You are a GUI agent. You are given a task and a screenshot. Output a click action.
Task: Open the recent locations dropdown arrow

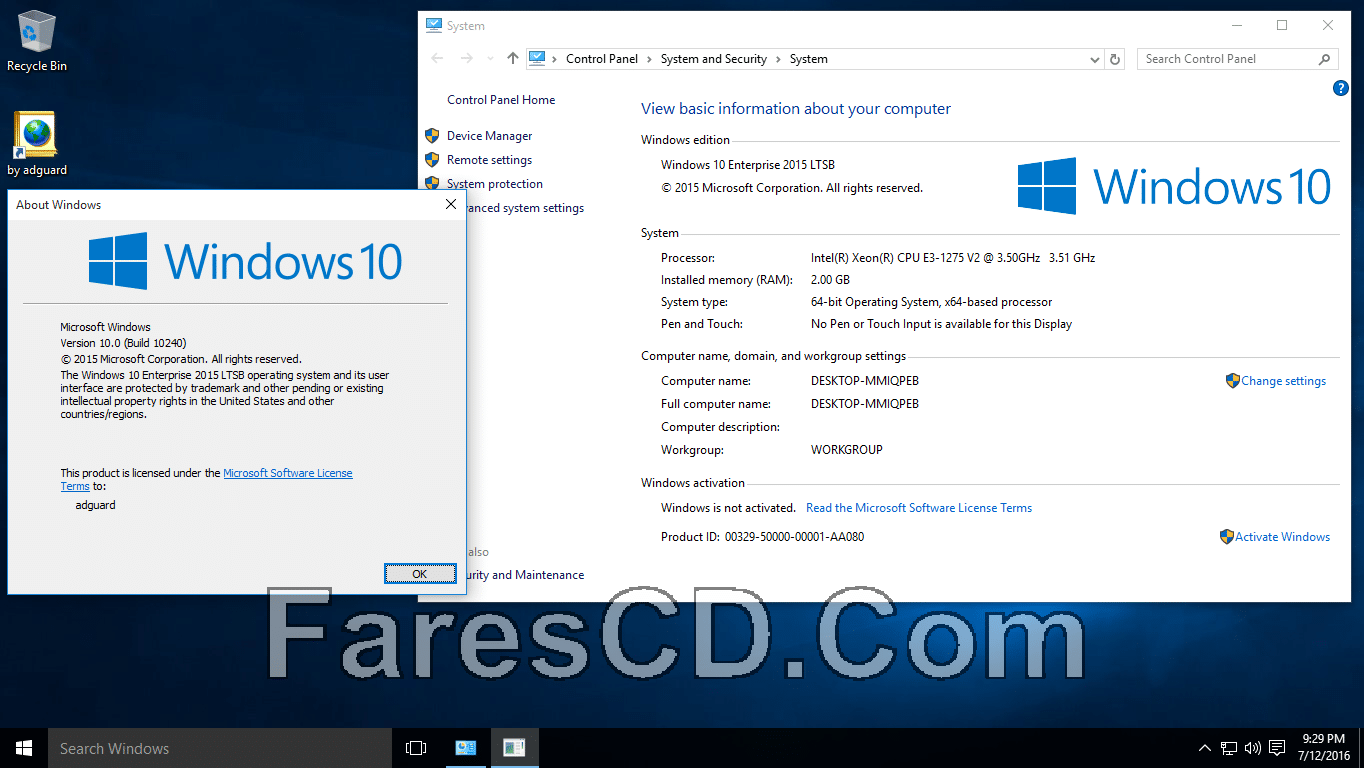coord(490,59)
